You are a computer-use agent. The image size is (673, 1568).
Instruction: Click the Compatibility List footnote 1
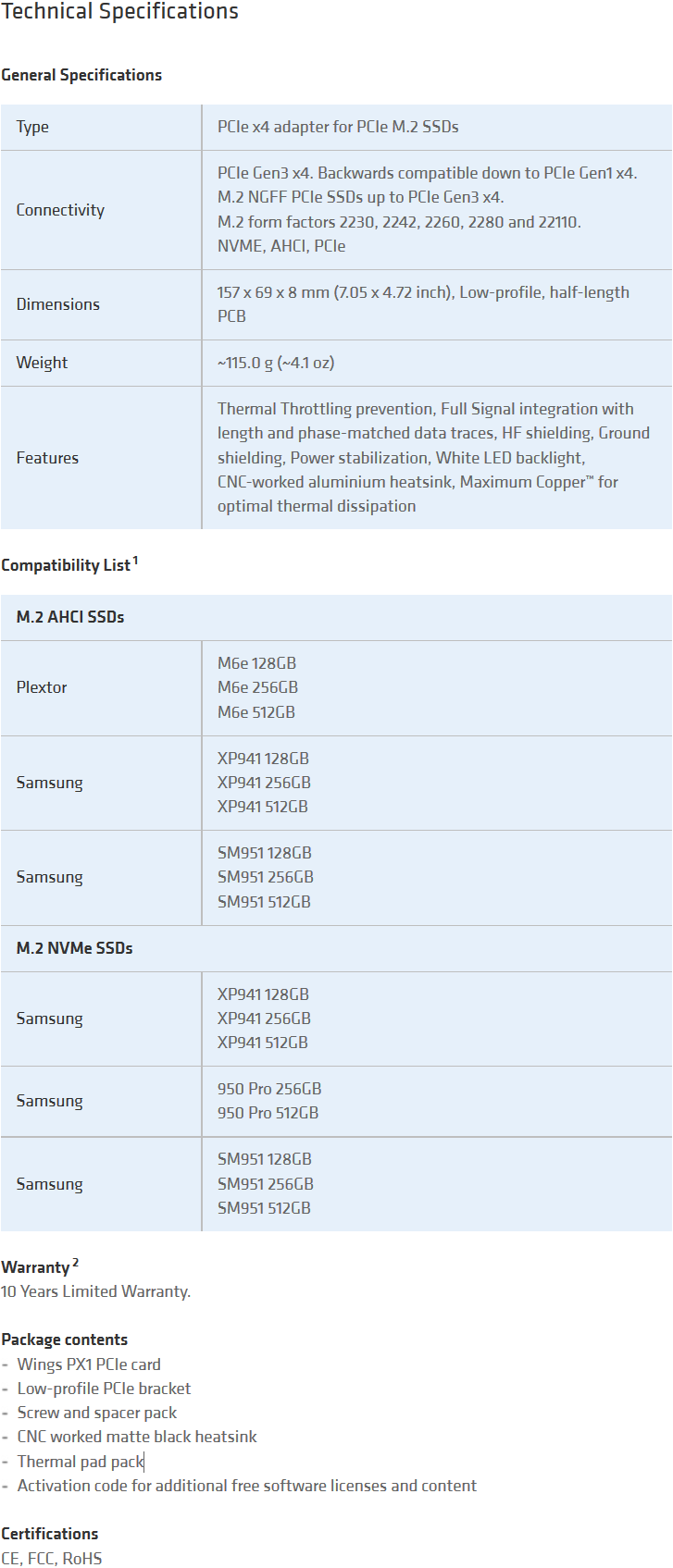(135, 561)
